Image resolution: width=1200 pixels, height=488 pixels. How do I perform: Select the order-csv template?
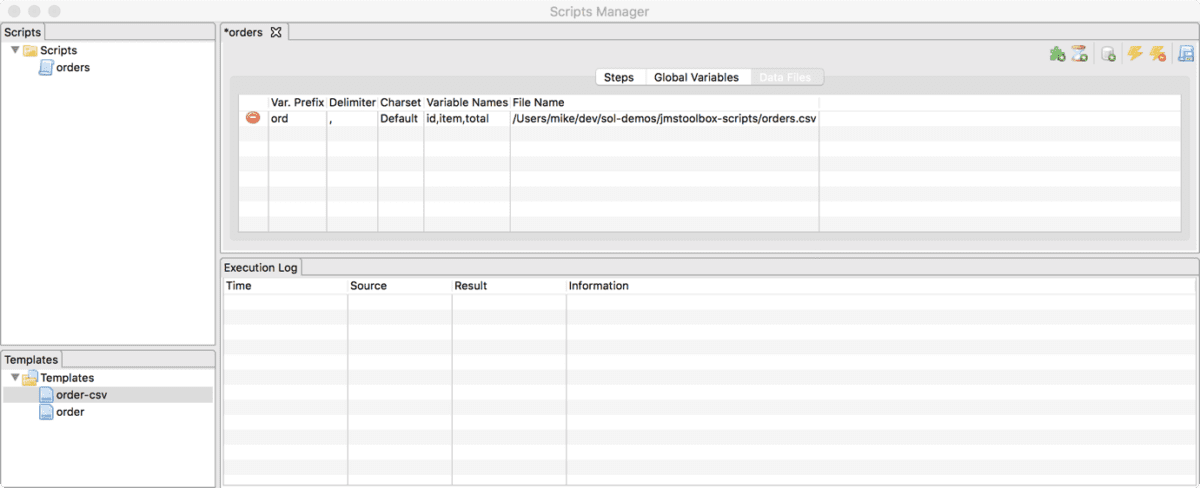point(81,395)
